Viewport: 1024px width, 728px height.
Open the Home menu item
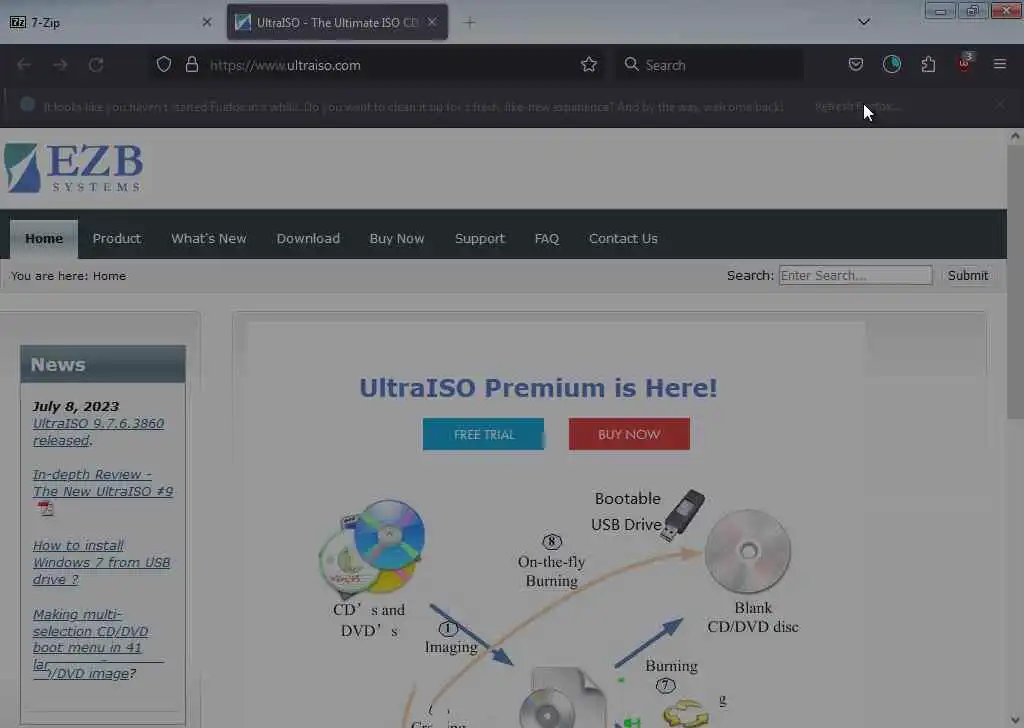click(44, 239)
